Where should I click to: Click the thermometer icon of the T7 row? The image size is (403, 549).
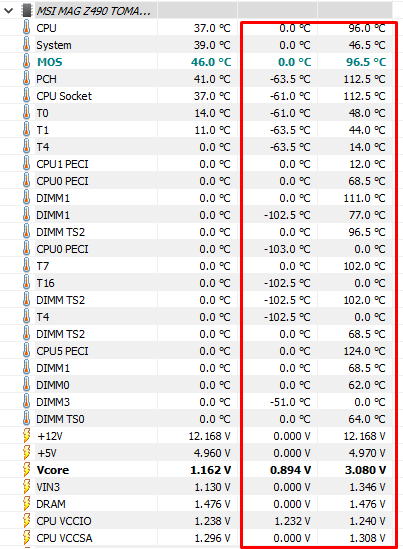27,266
